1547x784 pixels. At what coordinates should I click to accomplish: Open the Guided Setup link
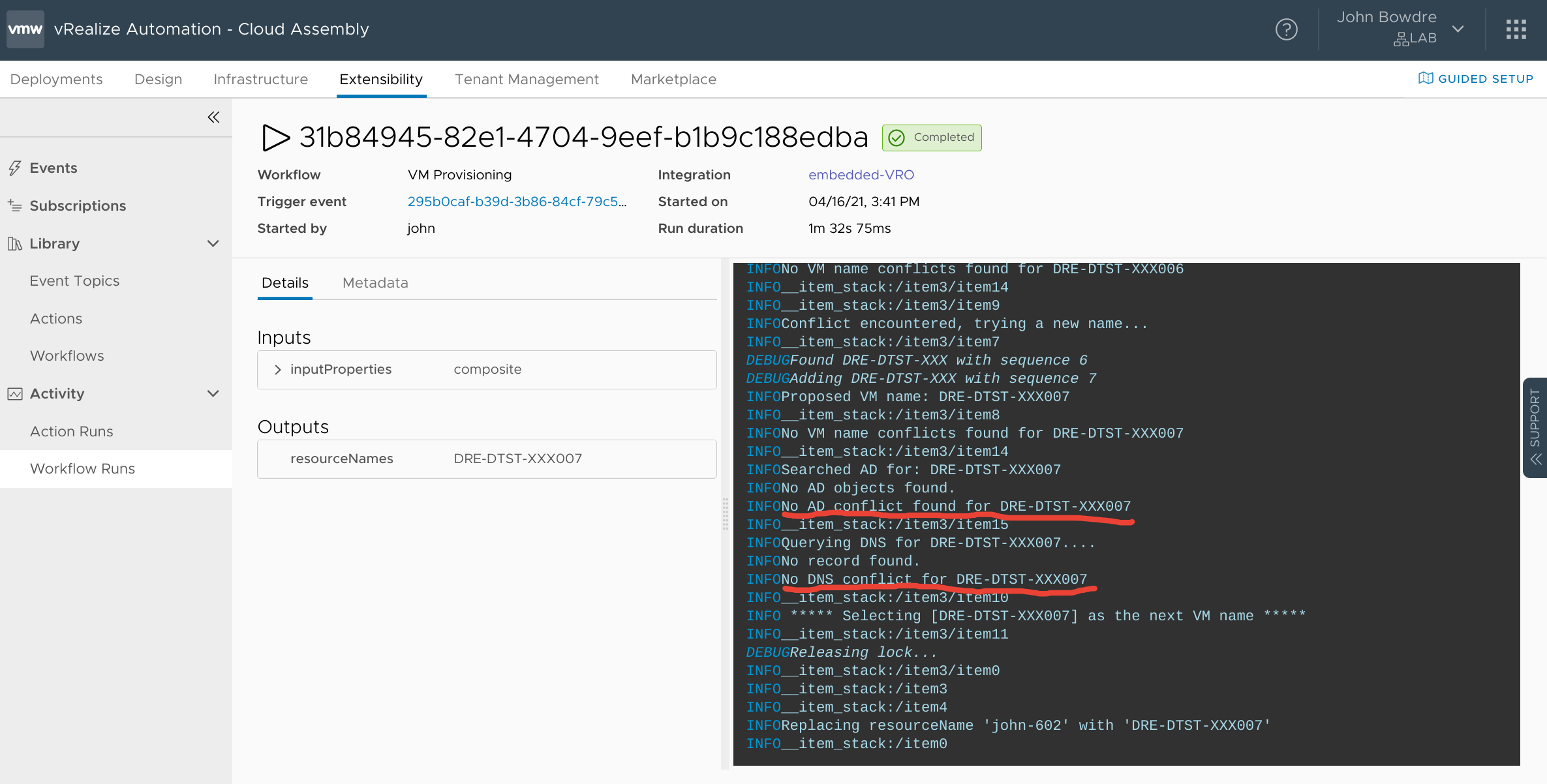(1476, 79)
